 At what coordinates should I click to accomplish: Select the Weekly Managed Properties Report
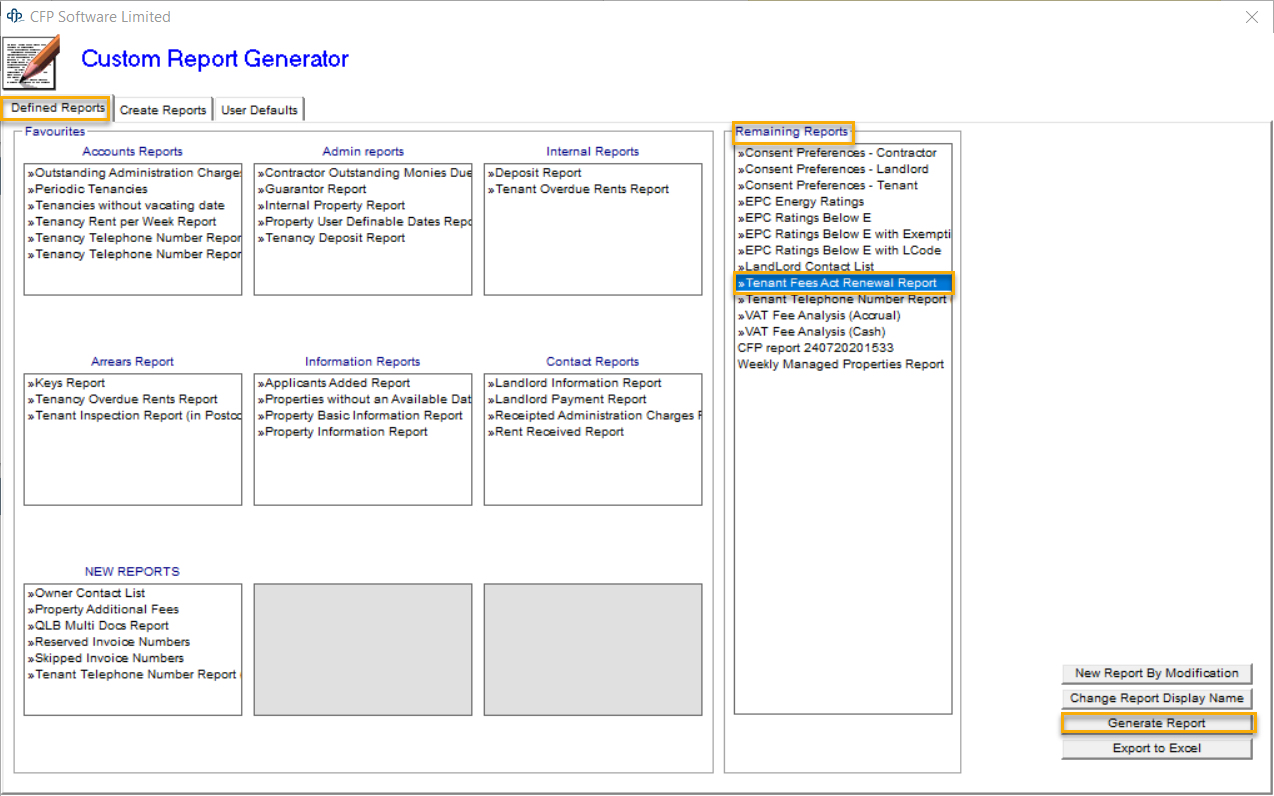(x=841, y=364)
